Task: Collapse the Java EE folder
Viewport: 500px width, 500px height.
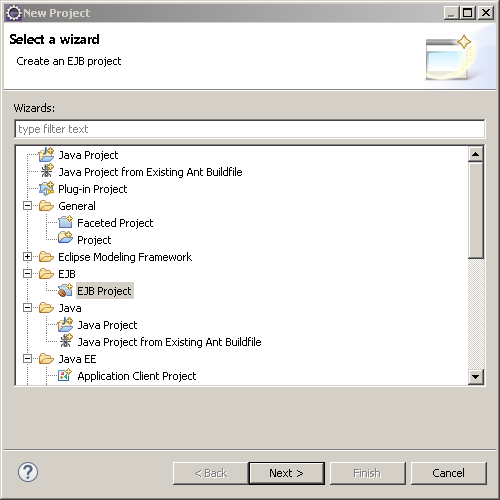Action: (27, 359)
